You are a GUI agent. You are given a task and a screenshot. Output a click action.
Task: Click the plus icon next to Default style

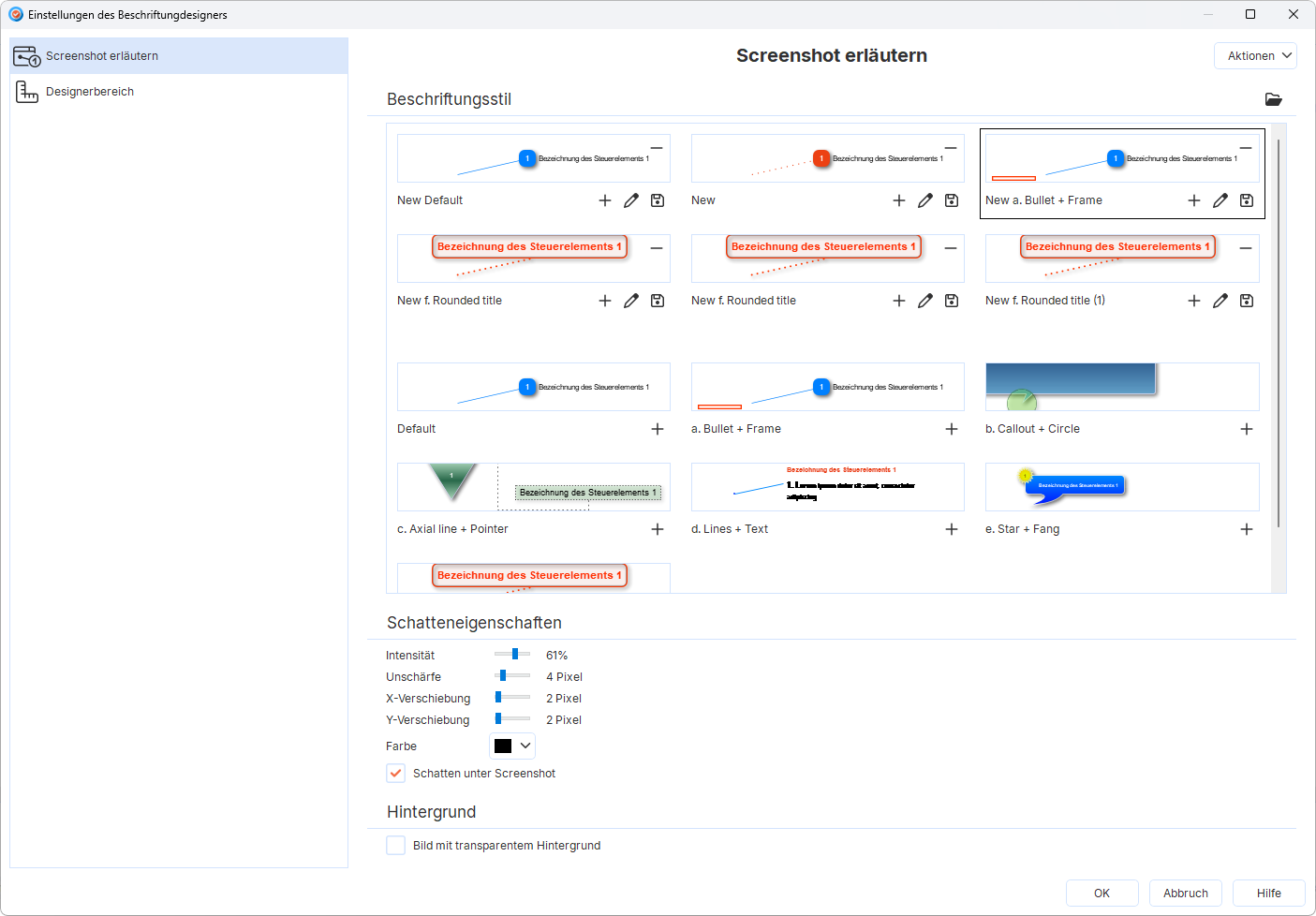point(658,429)
